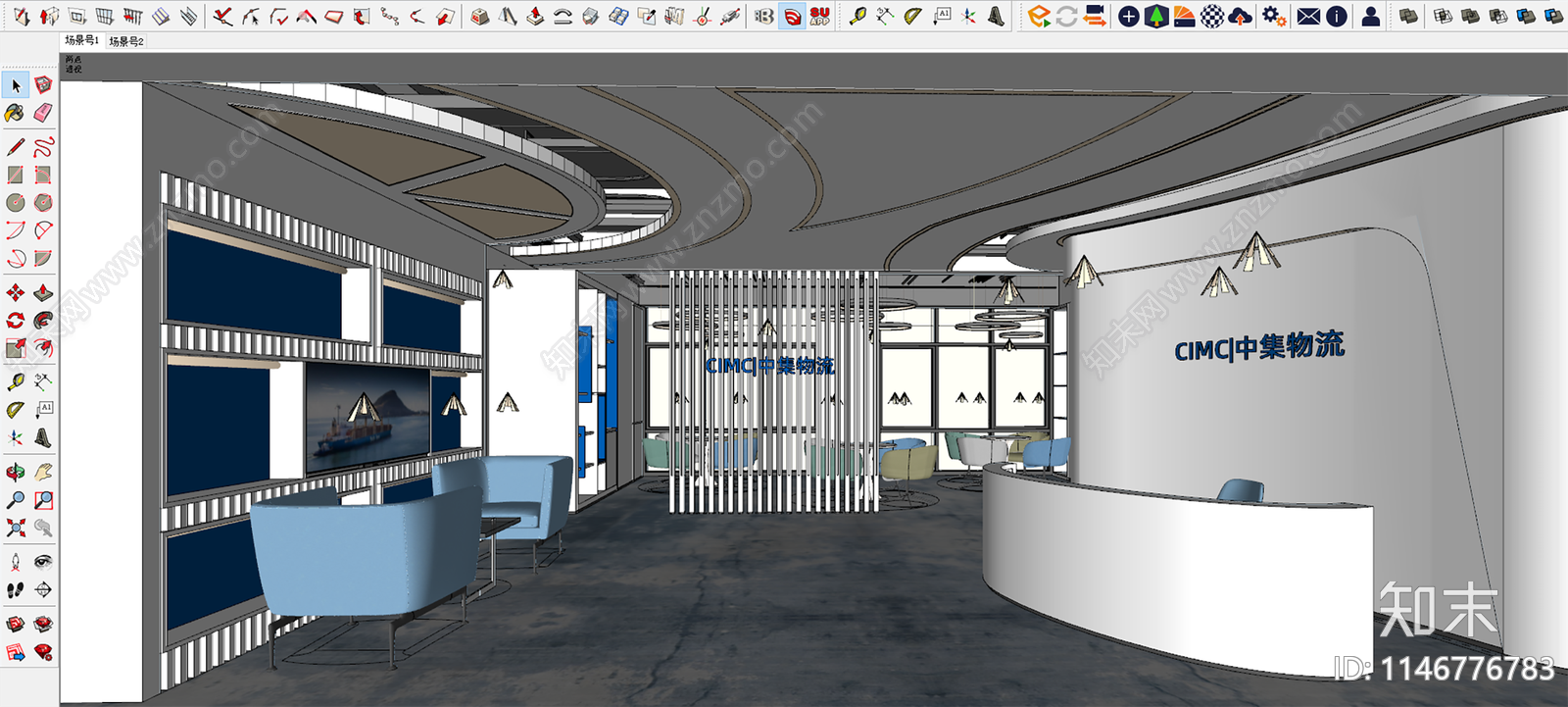This screenshot has width=1568, height=707.
Task: Open the user account person icon
Action: [1371, 16]
